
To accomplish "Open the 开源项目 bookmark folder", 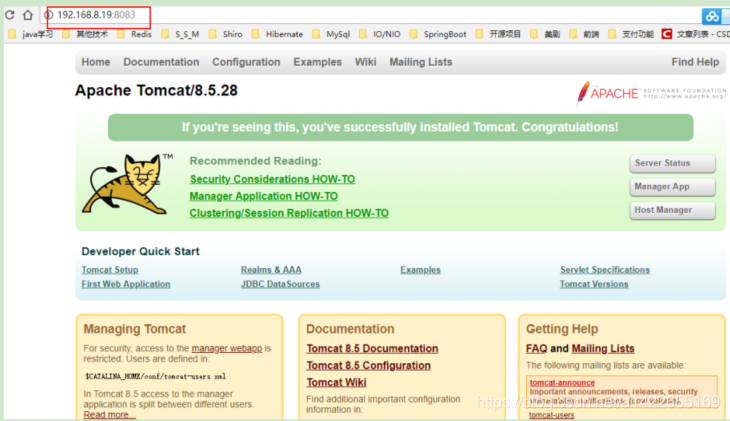I will click(498, 34).
